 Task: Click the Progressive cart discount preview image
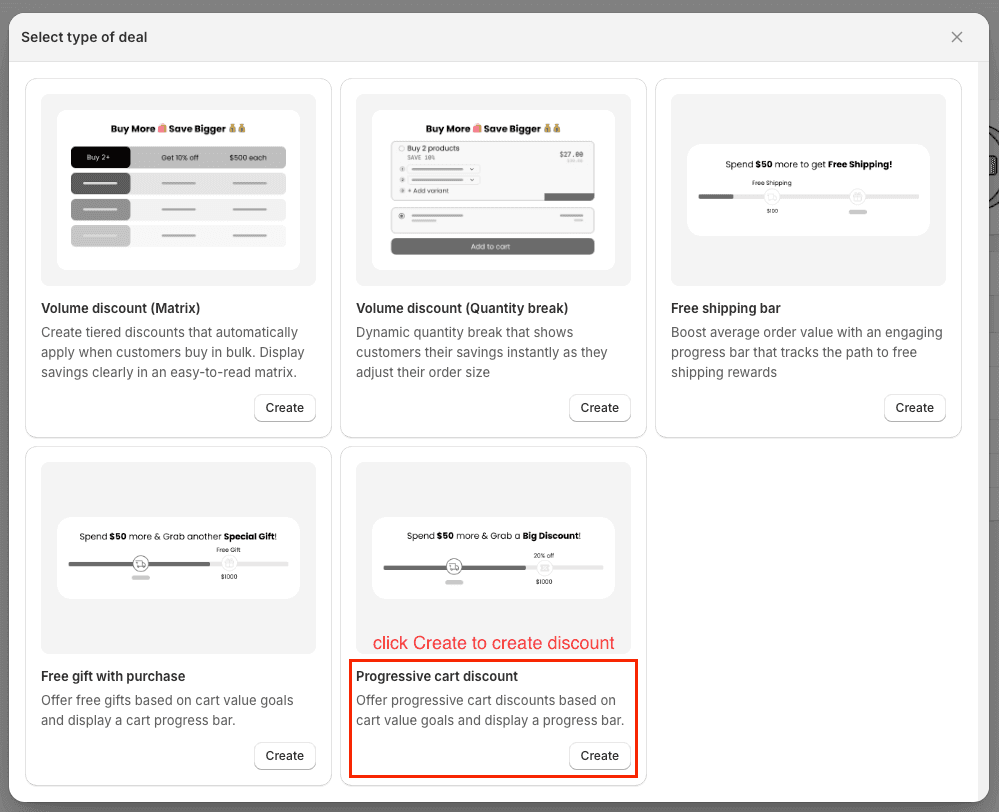click(493, 558)
